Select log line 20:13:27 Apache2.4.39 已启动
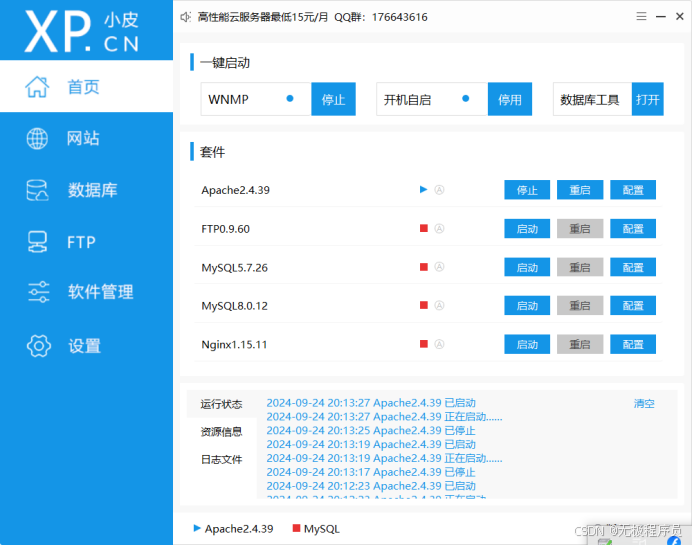Image resolution: width=692 pixels, height=545 pixels. tap(371, 403)
